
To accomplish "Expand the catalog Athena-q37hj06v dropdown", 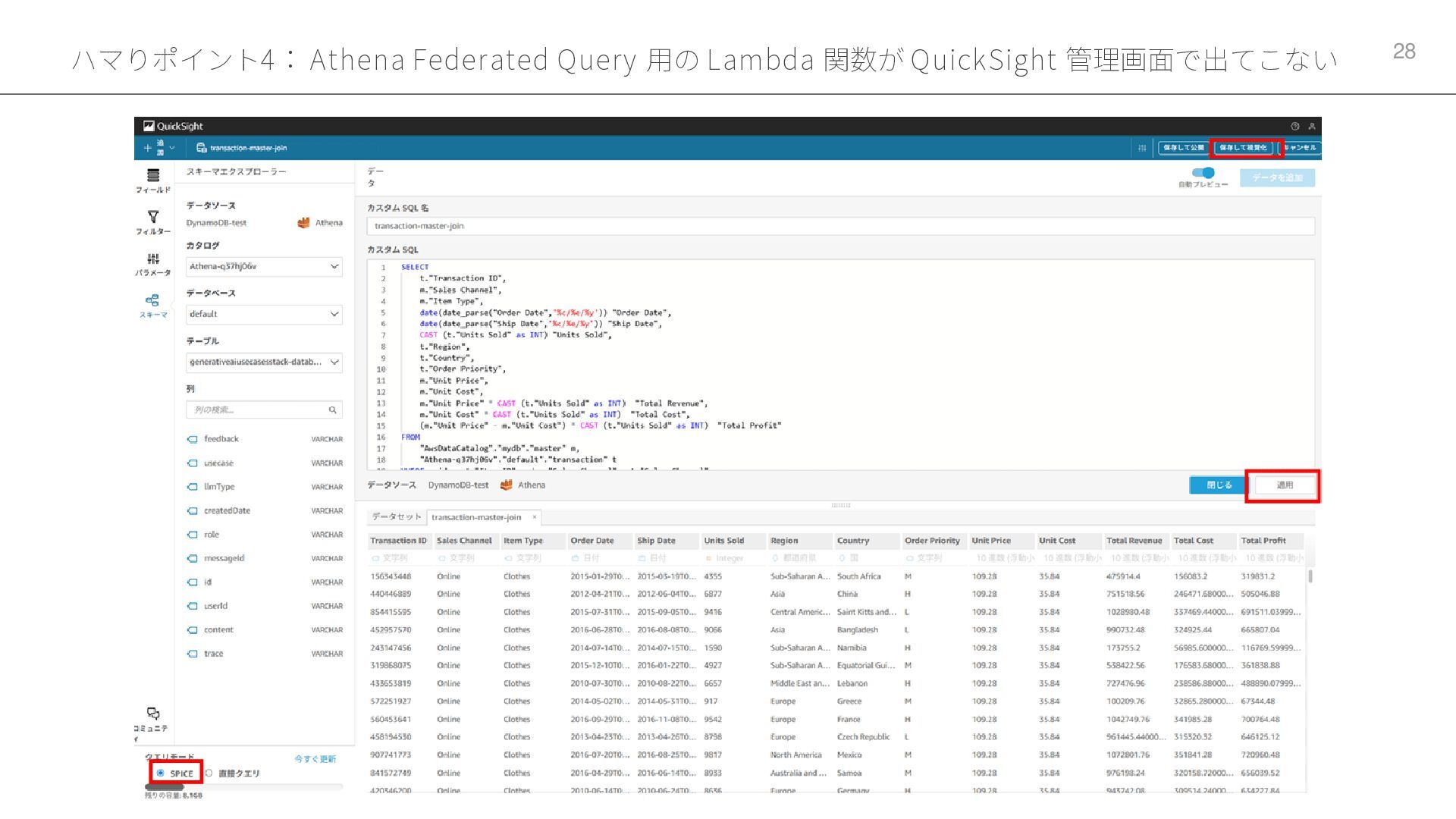I will [264, 267].
